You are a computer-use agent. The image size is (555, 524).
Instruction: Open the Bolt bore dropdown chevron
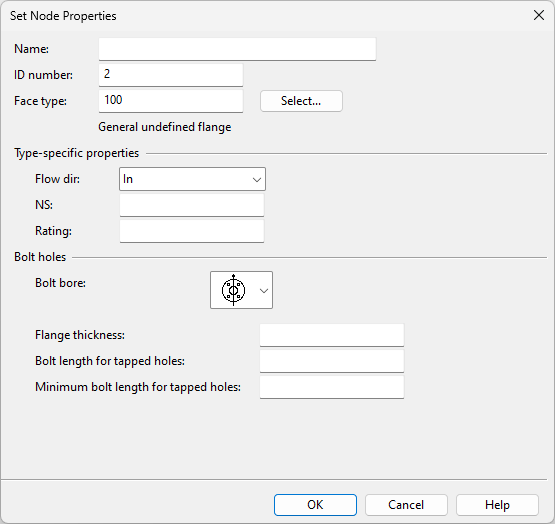[x=264, y=291]
